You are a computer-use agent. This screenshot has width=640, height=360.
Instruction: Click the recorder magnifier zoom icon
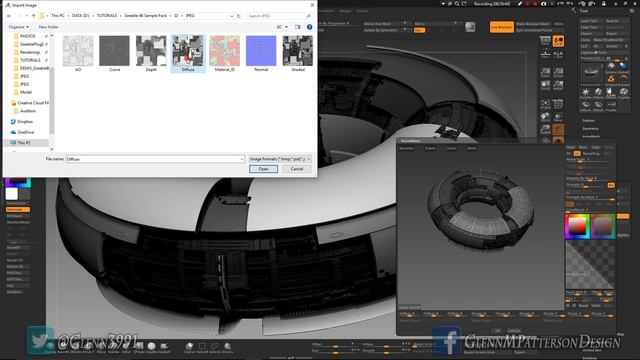coord(457,4)
